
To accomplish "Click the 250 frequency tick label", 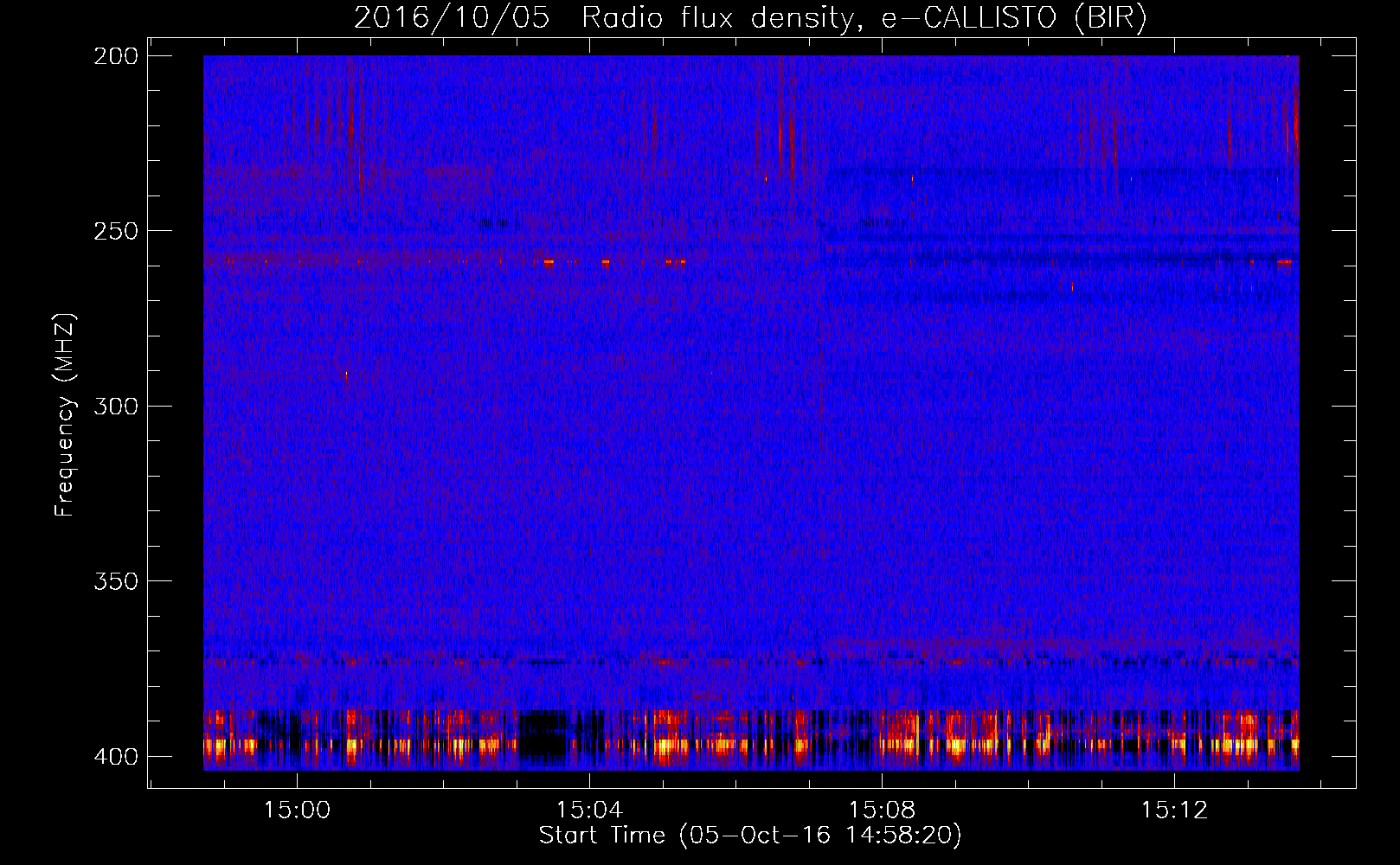I will 115,231.
